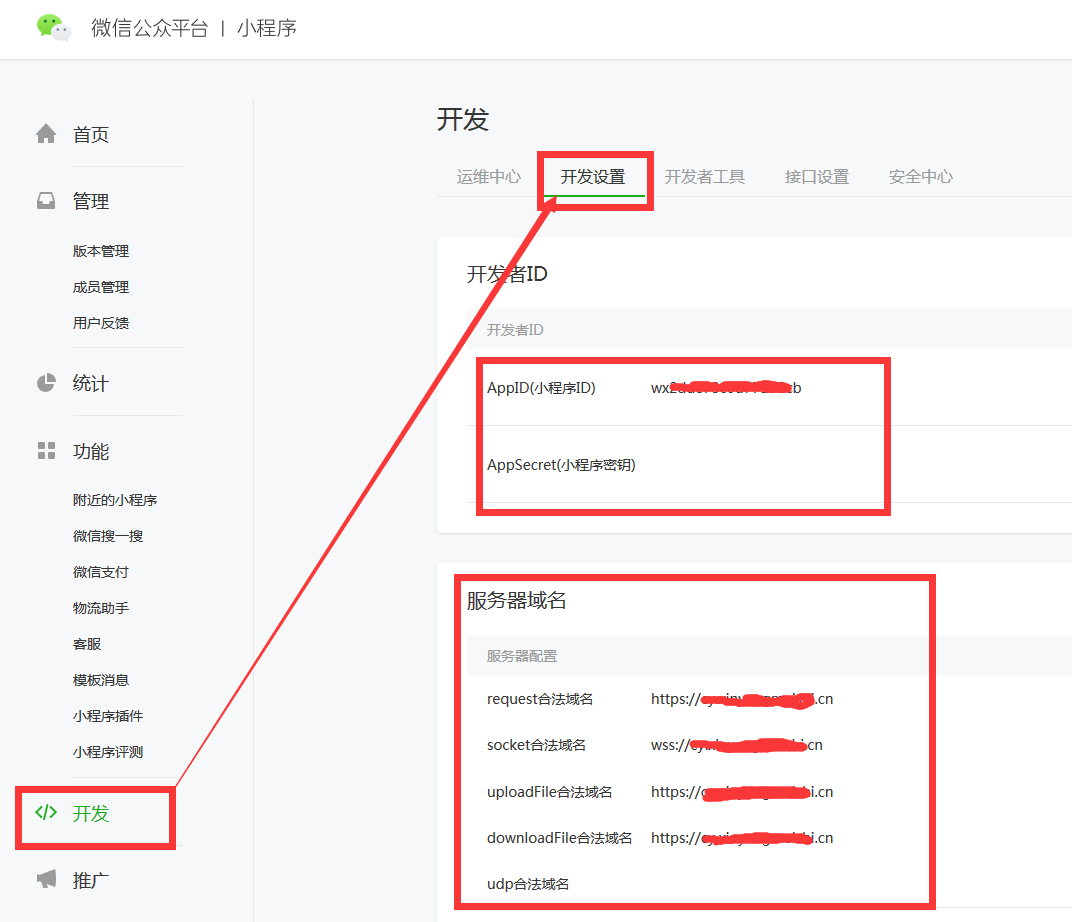Image resolution: width=1072 pixels, height=922 pixels.
Task: Switch to 运维中心 tab
Action: 489,177
